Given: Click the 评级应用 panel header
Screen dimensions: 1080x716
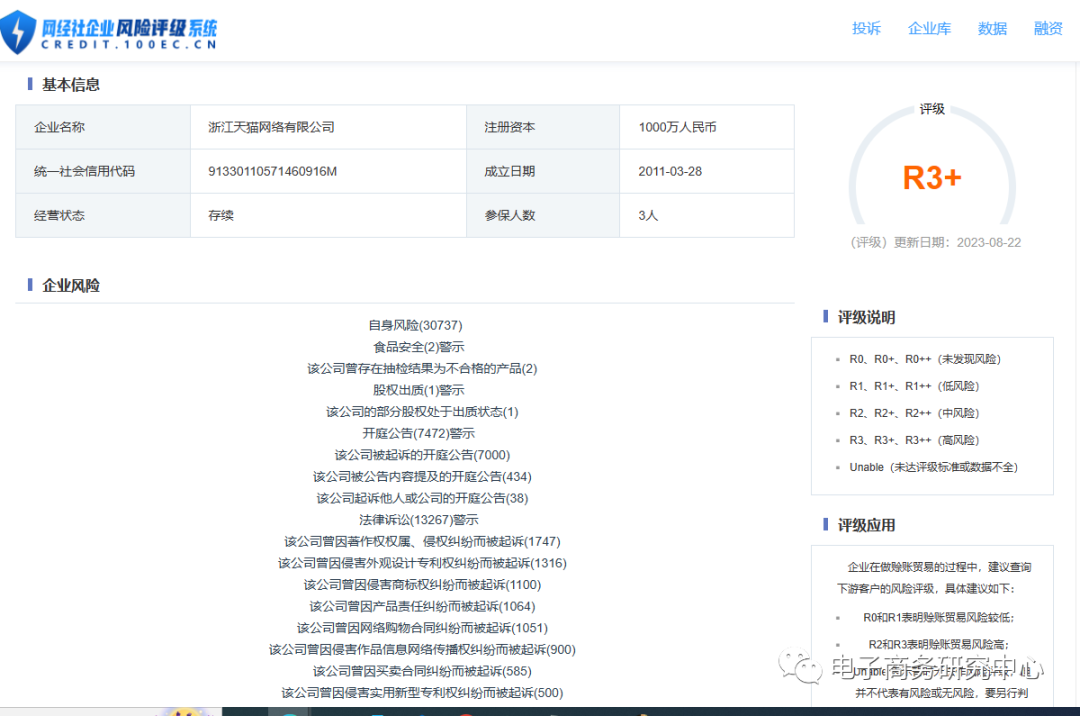Looking at the screenshot, I should [866, 524].
